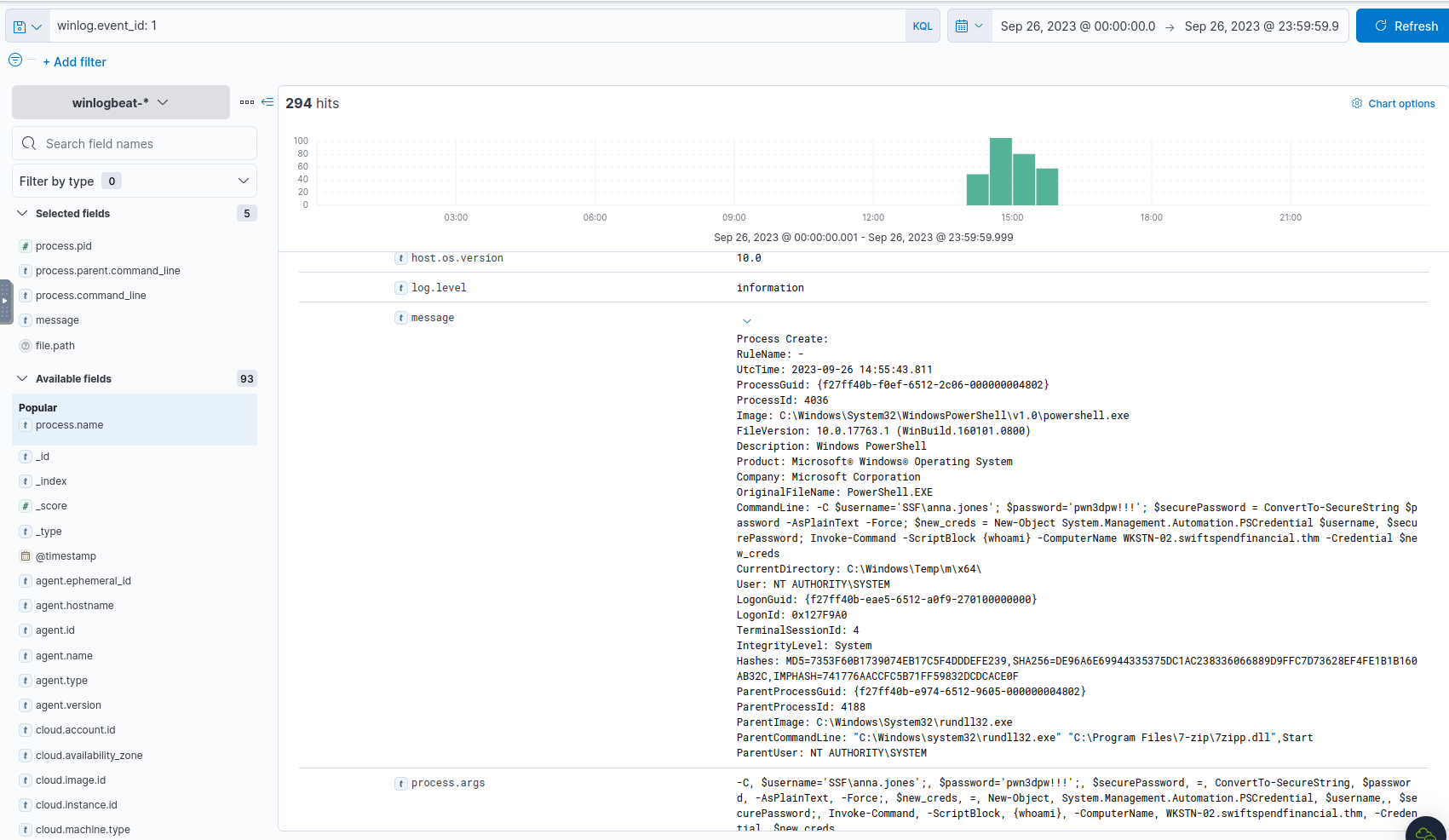Viewport: 1449px width, 840px height.
Task: Click the filter options icon beside Add filter
Action: pyautogui.click(x=15, y=60)
